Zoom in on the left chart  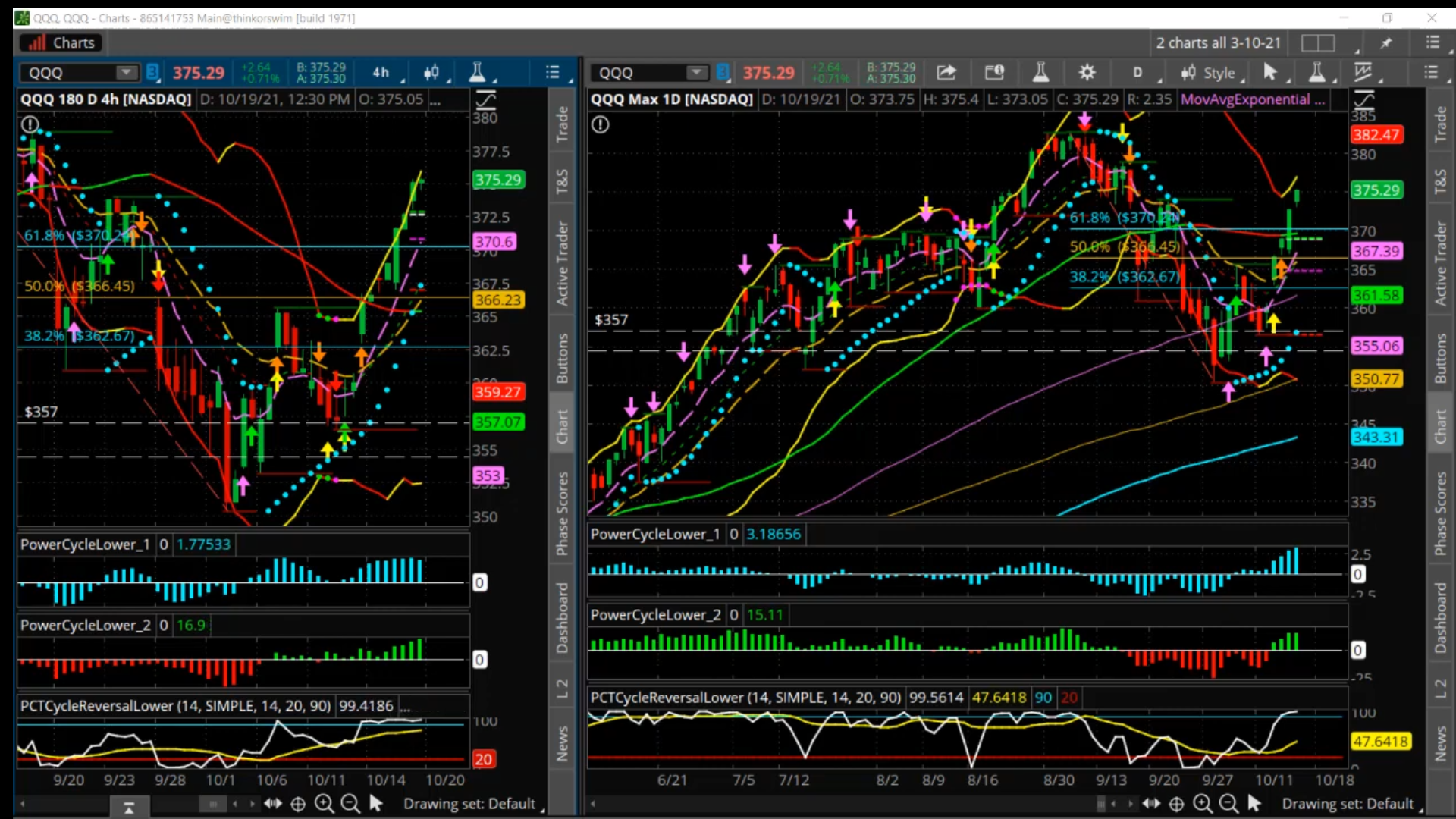[324, 804]
